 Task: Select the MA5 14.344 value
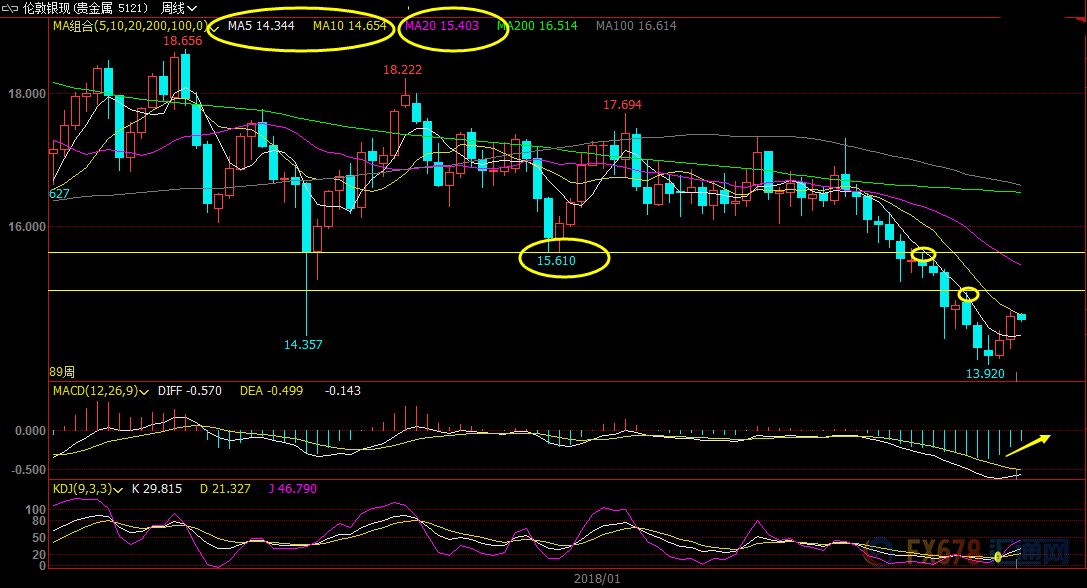point(261,26)
